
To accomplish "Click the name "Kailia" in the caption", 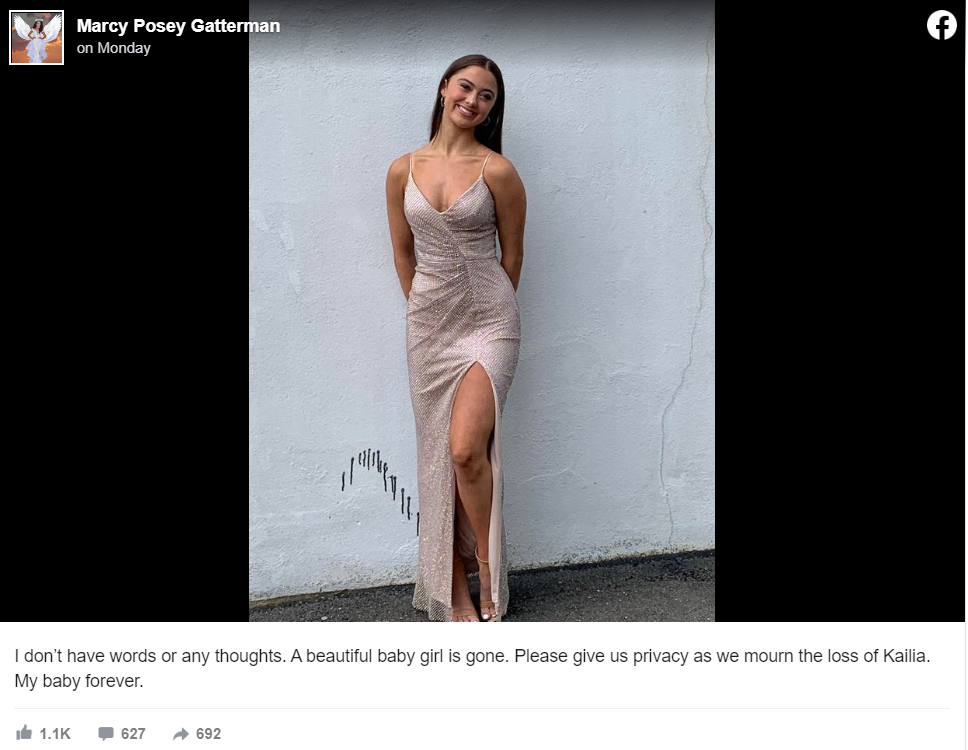I will tap(904, 656).
